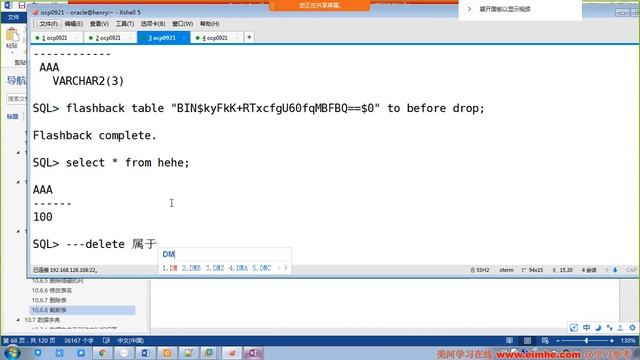640x360 pixels.
Task: Click the 94x15 terminal size indicator
Action: coord(533,270)
